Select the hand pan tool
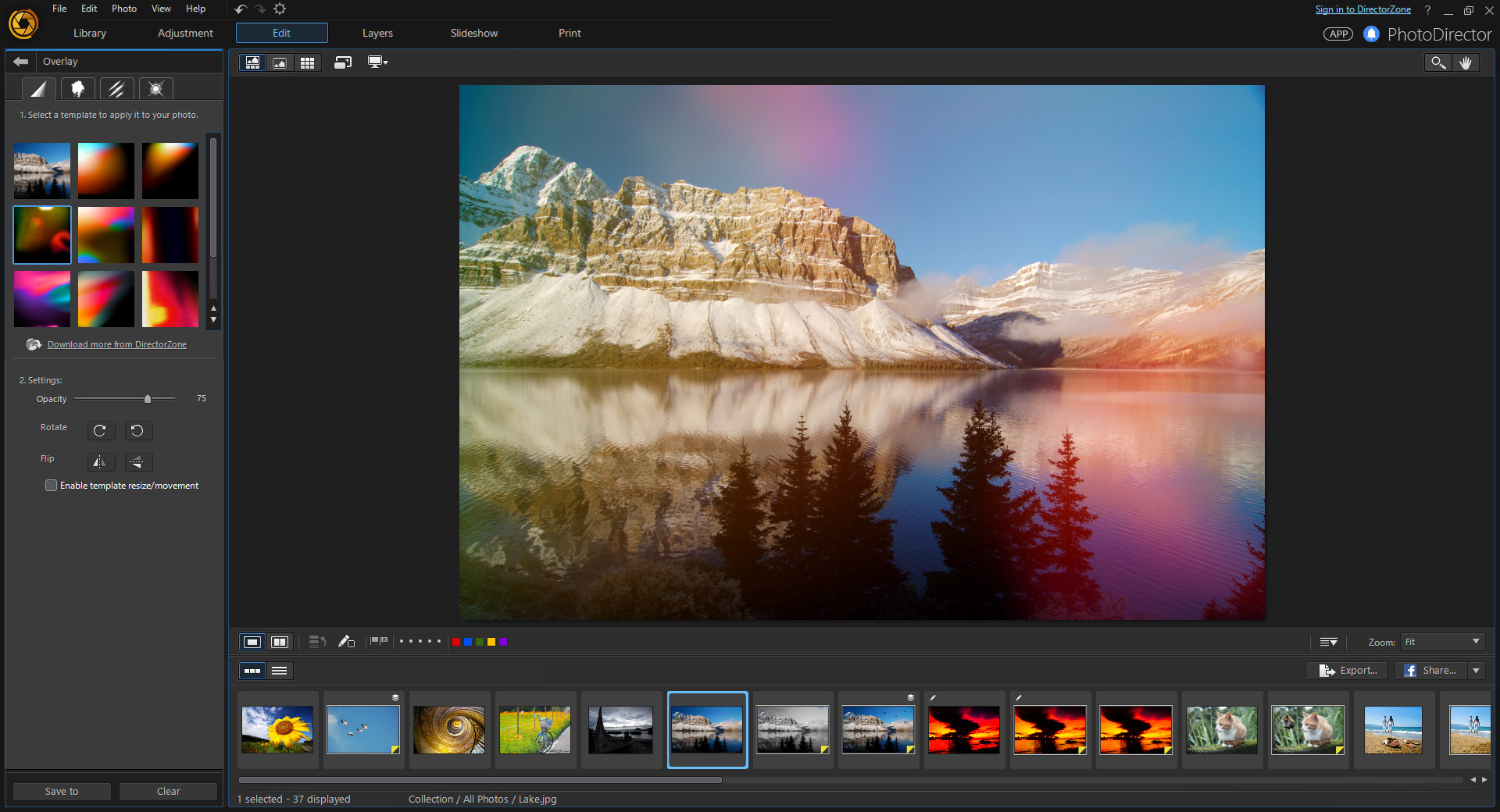This screenshot has width=1500, height=812. click(x=1466, y=62)
